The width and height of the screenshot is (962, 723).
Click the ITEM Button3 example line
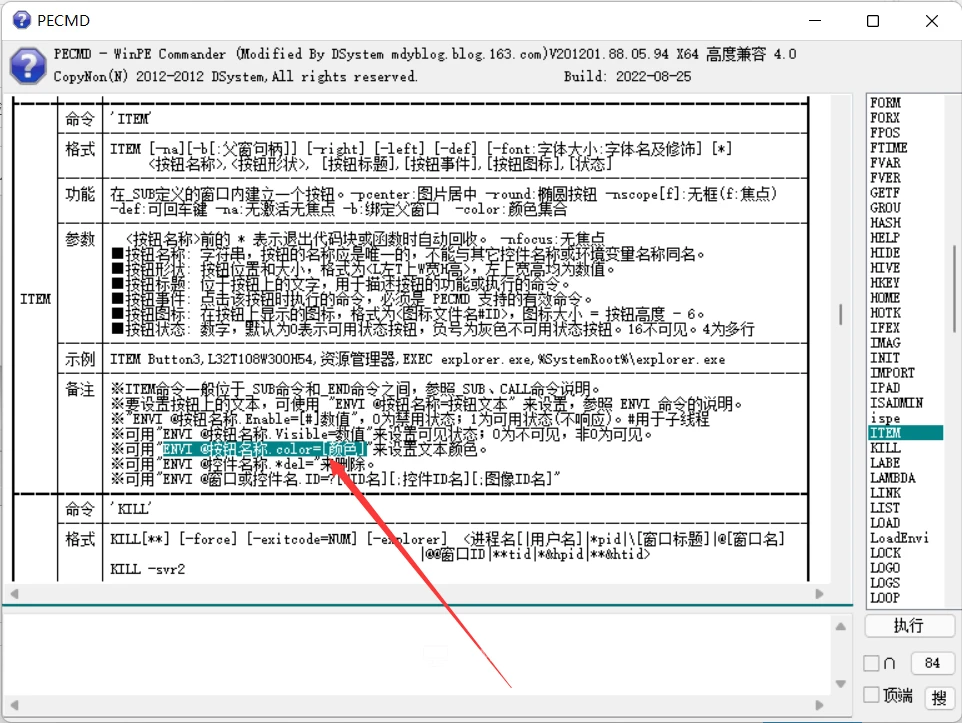(417, 359)
